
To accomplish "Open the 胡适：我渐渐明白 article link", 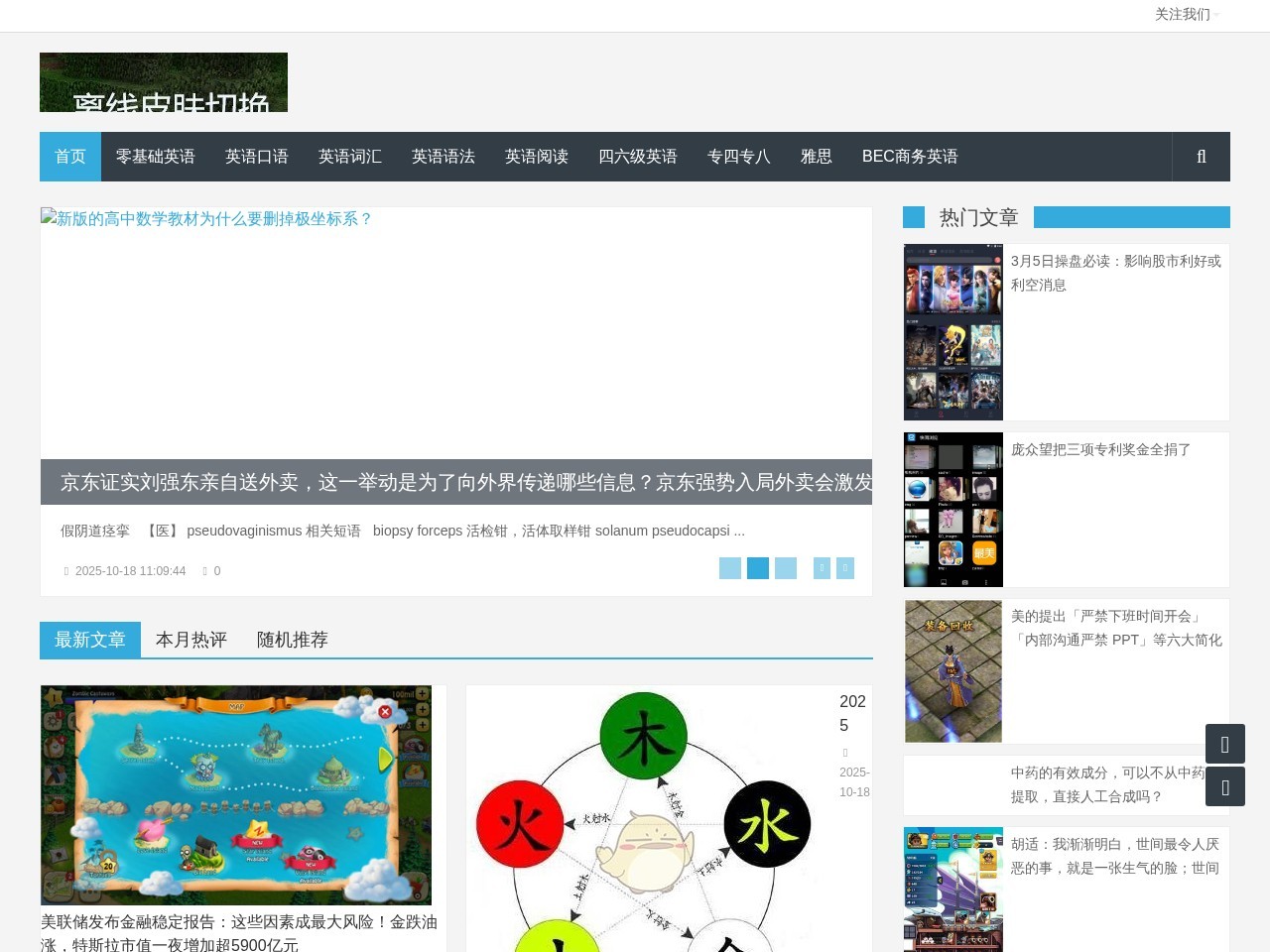I will pos(1115,856).
